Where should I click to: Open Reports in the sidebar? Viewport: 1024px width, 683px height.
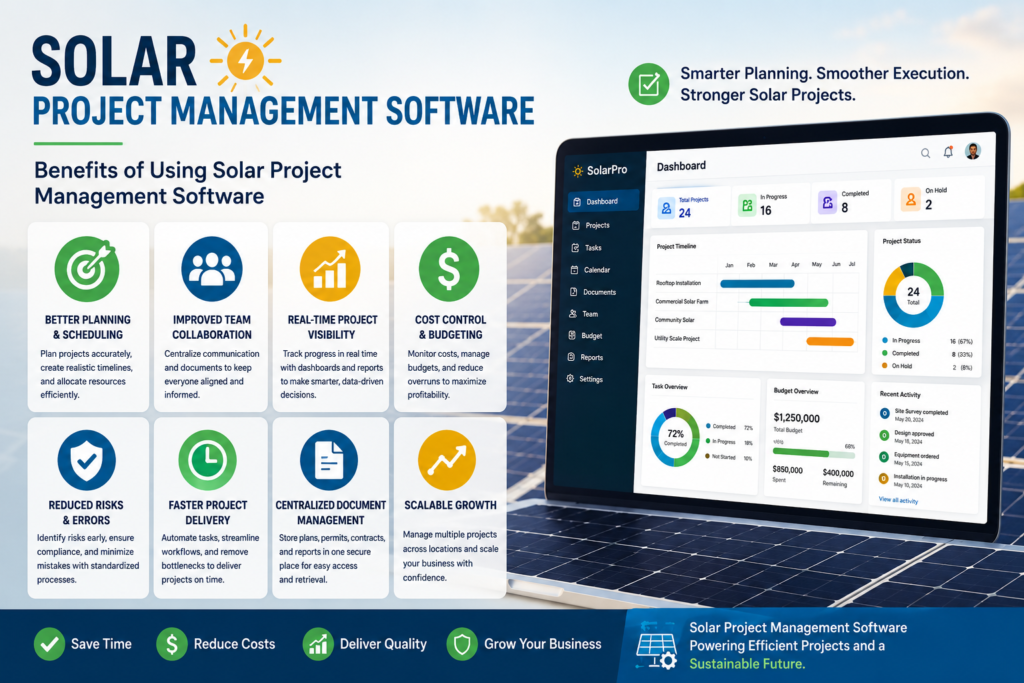585,357
